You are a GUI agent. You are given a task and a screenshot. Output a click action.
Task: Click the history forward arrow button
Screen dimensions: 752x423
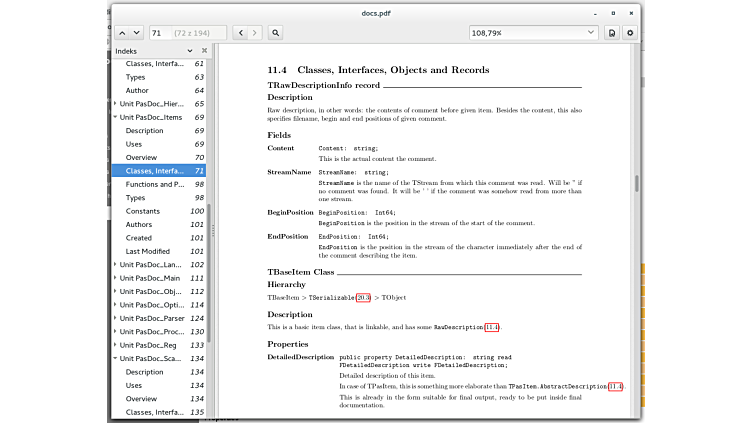coord(255,33)
